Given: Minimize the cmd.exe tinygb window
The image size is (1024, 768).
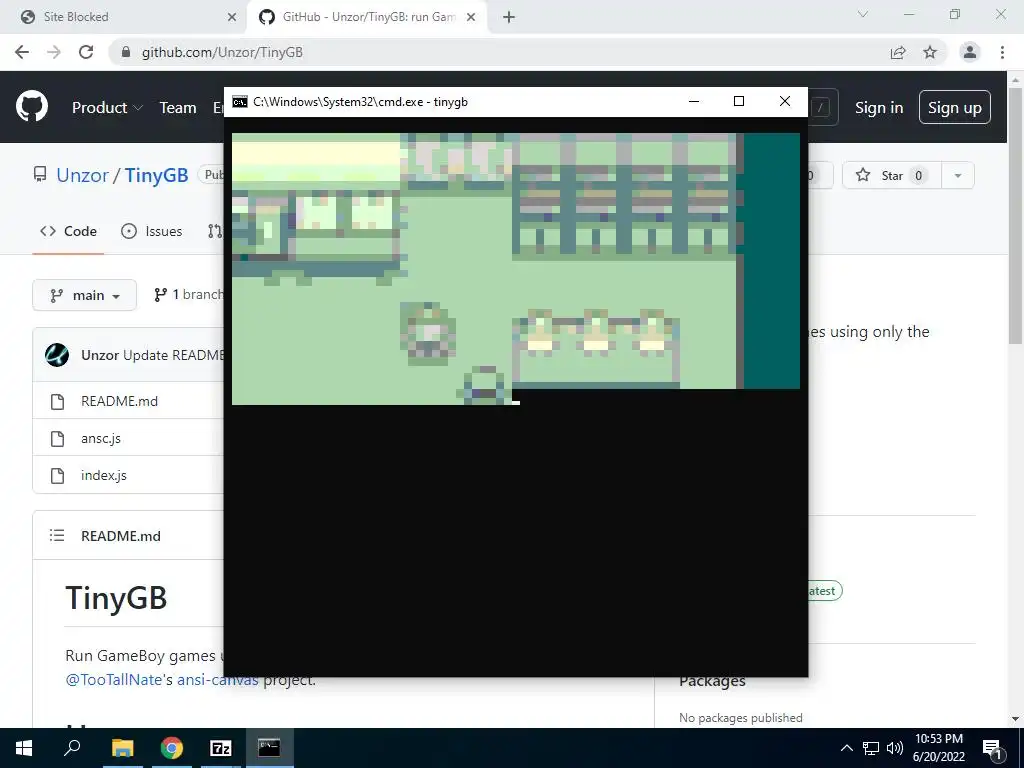Looking at the screenshot, I should (x=694, y=101).
